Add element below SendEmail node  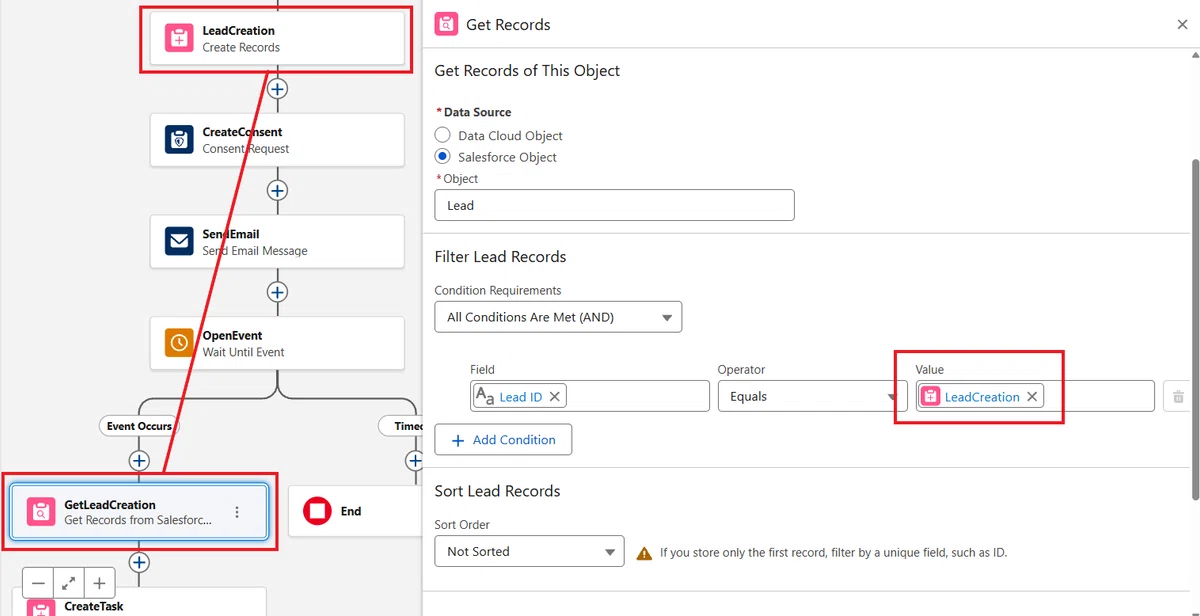[x=277, y=292]
